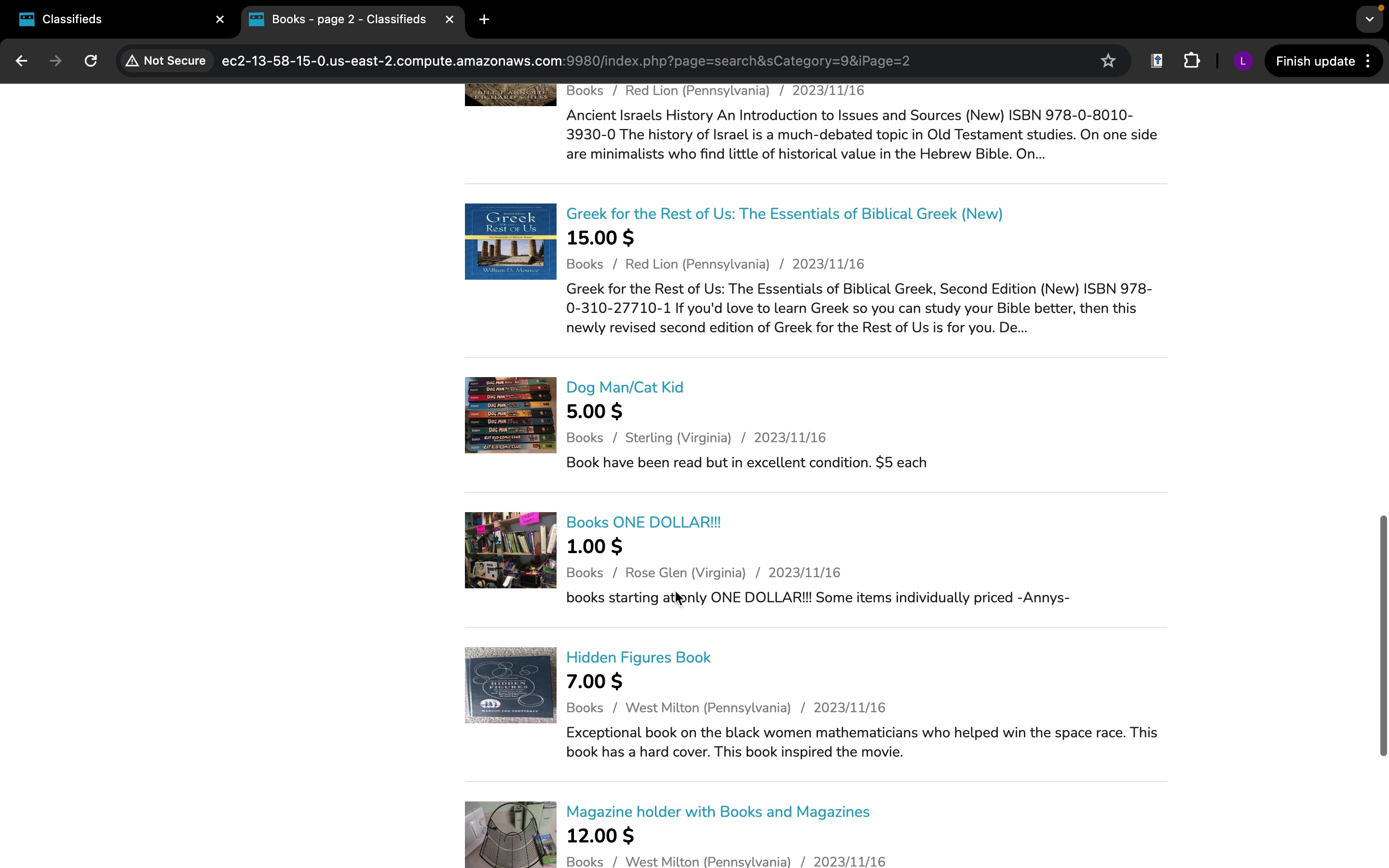
Task: Click the Not Secure warning indicator
Action: (x=166, y=61)
